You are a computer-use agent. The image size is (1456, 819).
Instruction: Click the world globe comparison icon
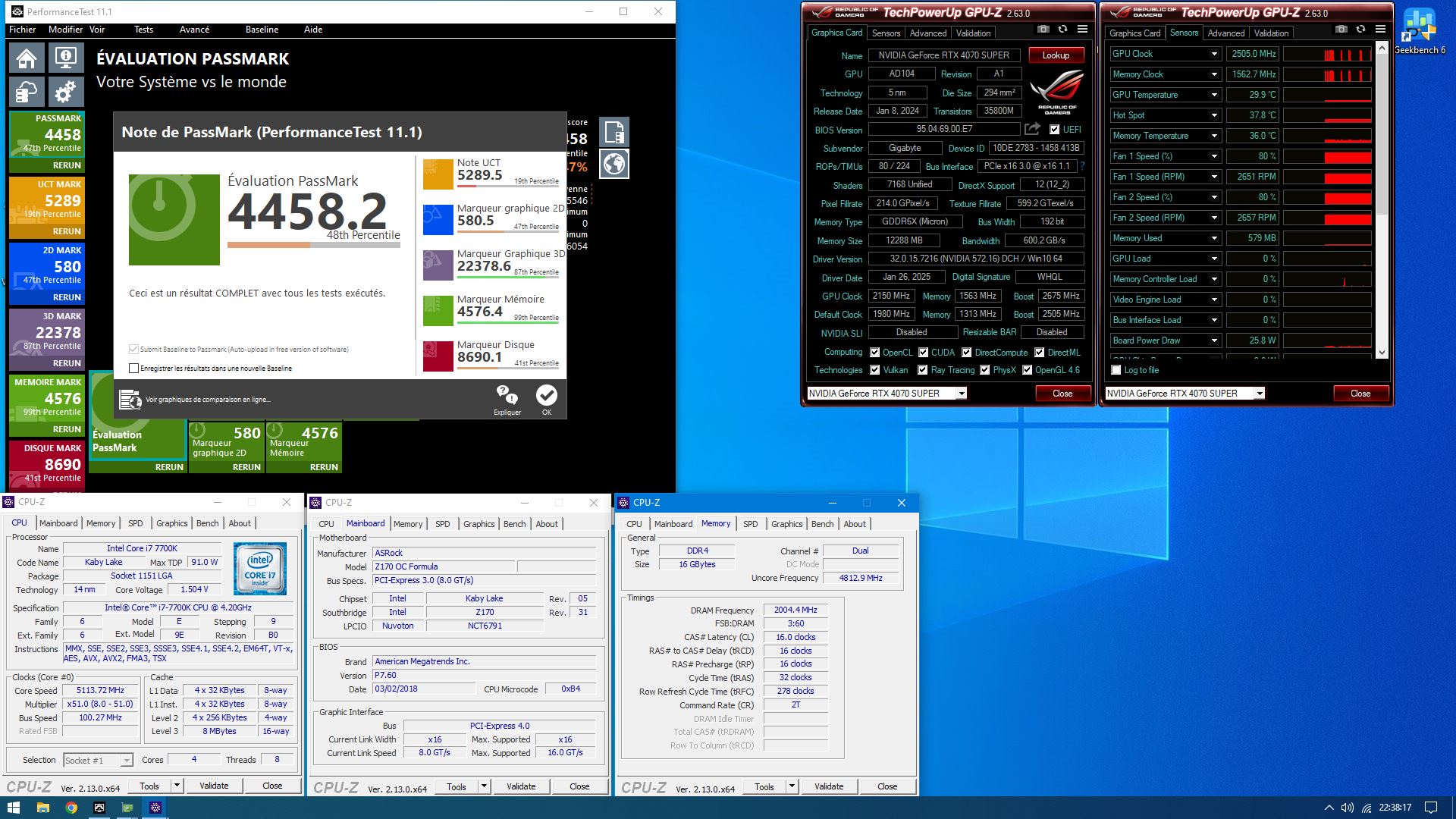click(614, 164)
